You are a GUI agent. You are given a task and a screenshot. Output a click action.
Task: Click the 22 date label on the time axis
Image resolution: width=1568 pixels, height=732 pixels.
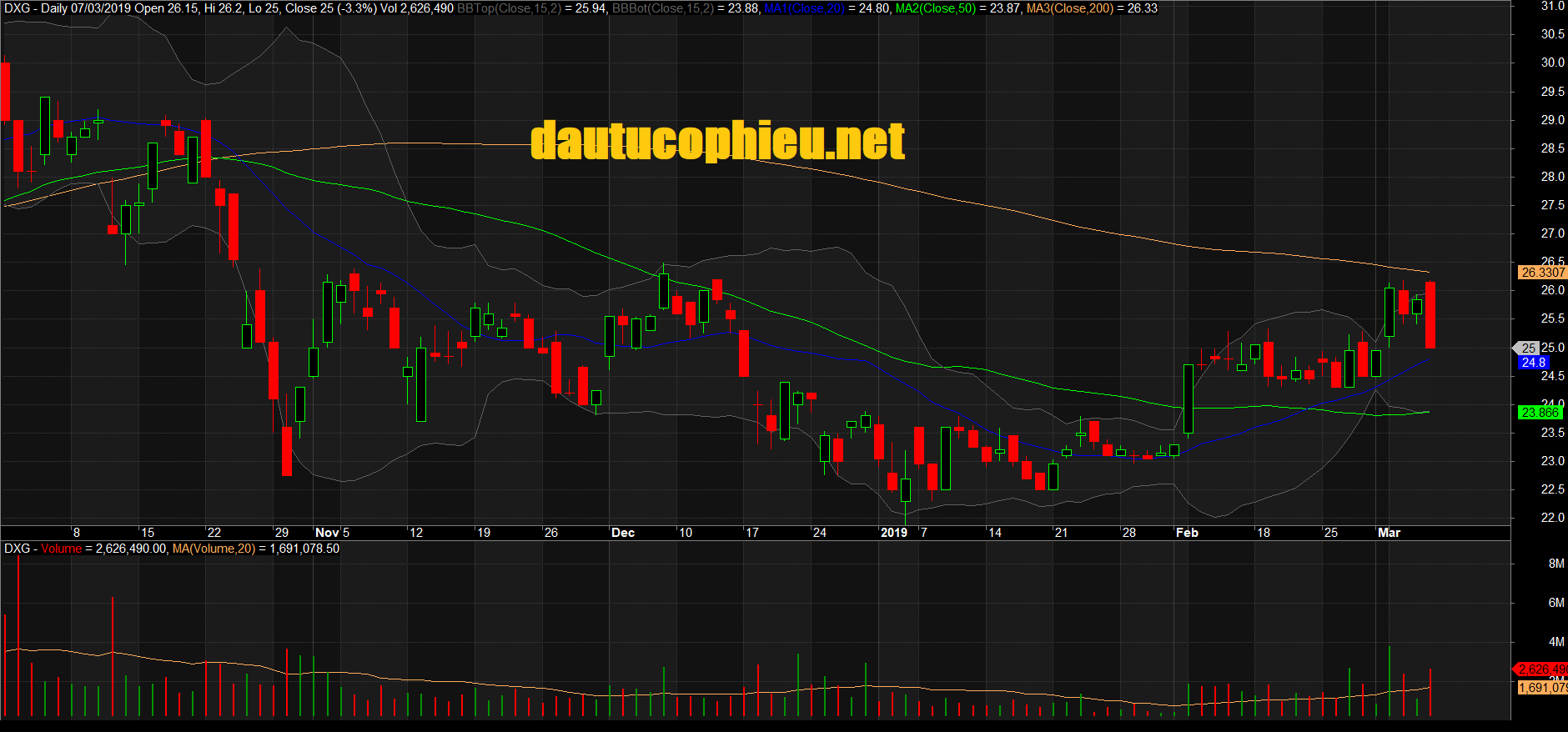pos(214,533)
